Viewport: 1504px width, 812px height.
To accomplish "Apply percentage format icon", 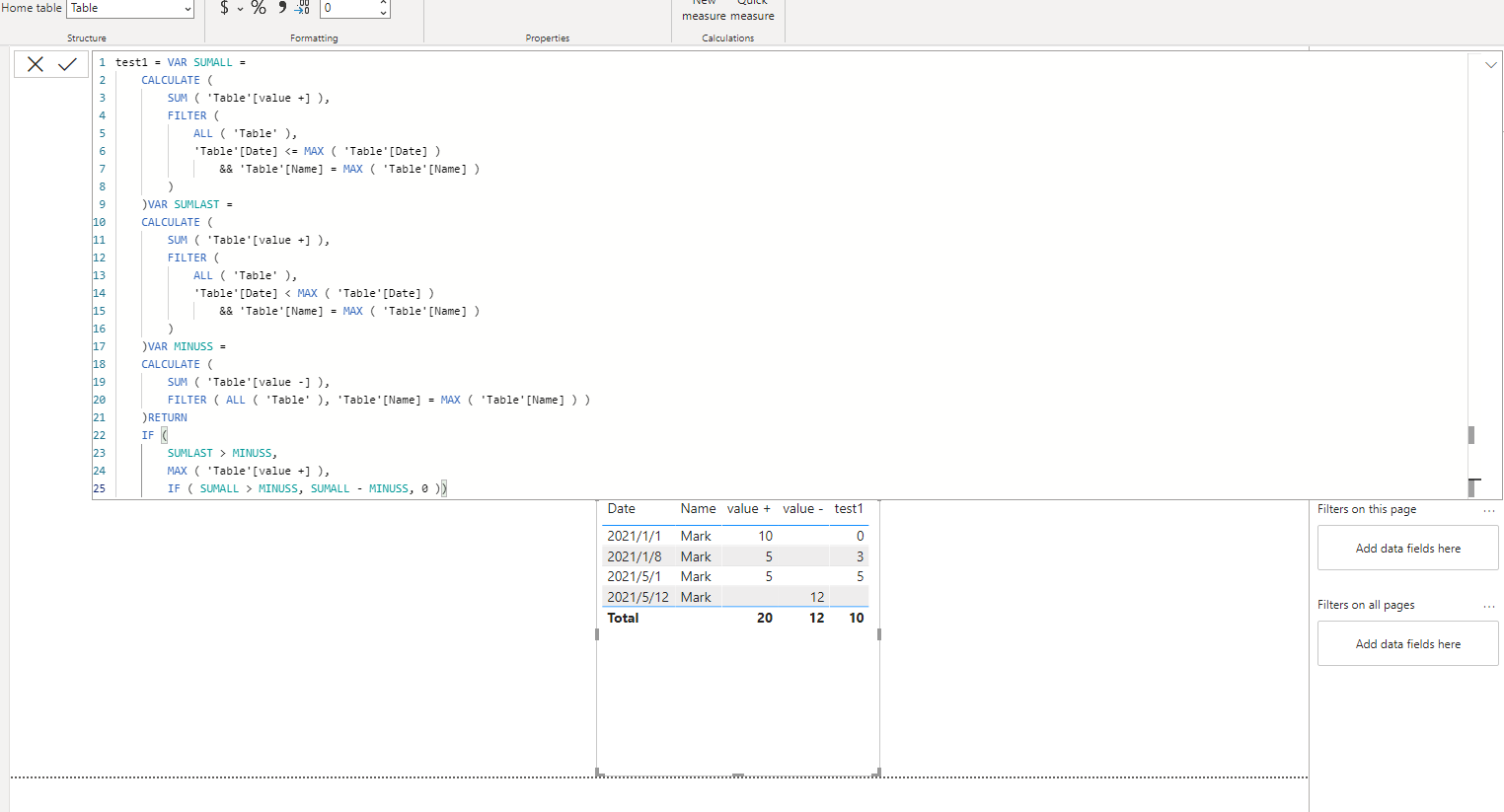I will 259,8.
